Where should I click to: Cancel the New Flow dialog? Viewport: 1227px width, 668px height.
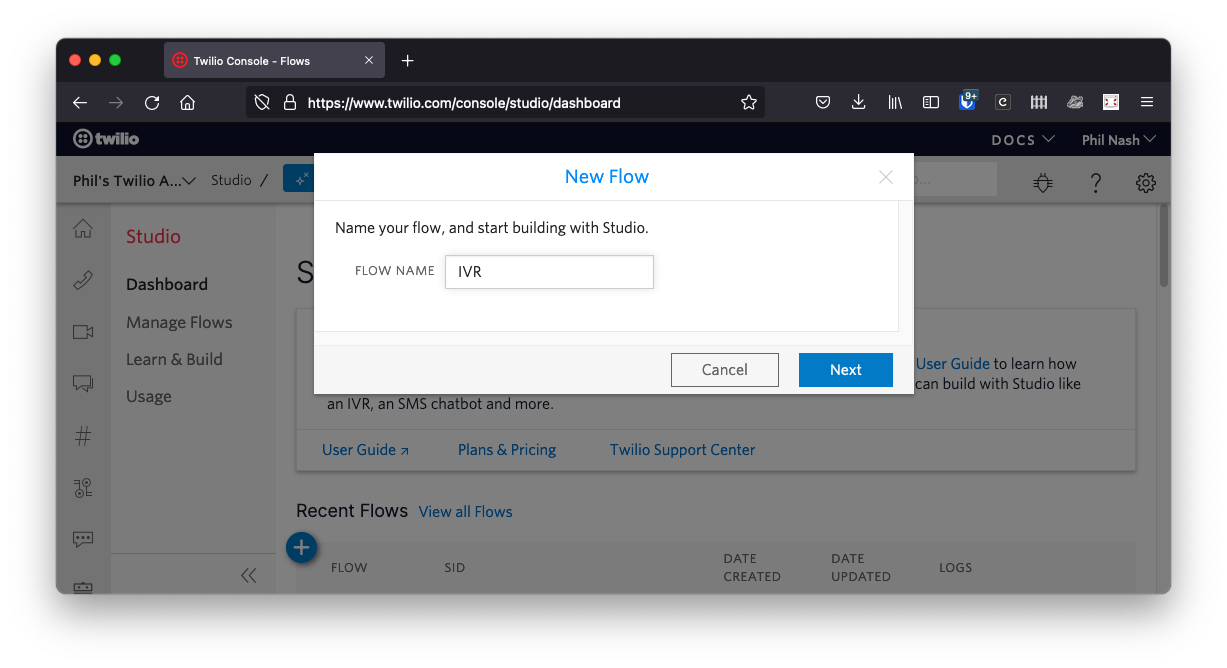(x=725, y=370)
